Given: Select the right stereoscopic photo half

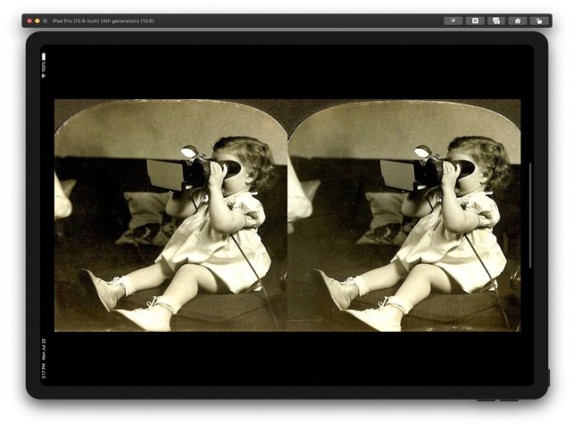Looking at the screenshot, I should pos(405,215).
